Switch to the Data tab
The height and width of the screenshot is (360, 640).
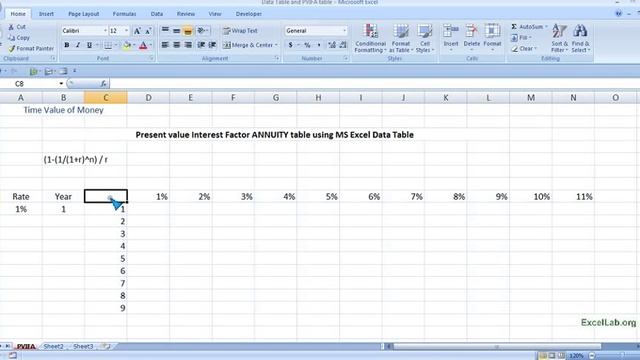tap(157, 14)
